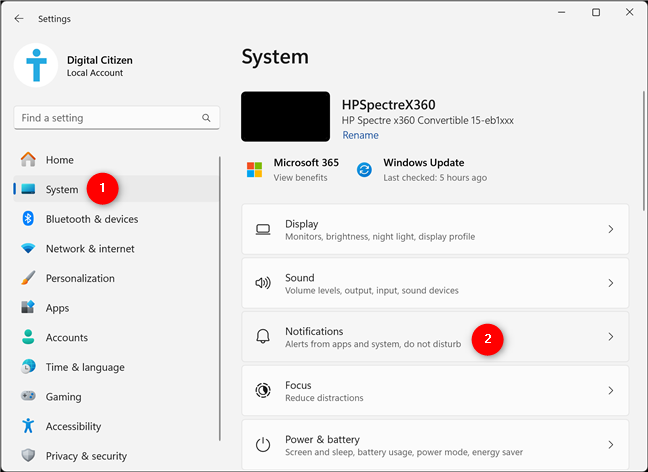Click the Accounts person icon
Viewport: 648px width, 472px height.
click(x=28, y=337)
